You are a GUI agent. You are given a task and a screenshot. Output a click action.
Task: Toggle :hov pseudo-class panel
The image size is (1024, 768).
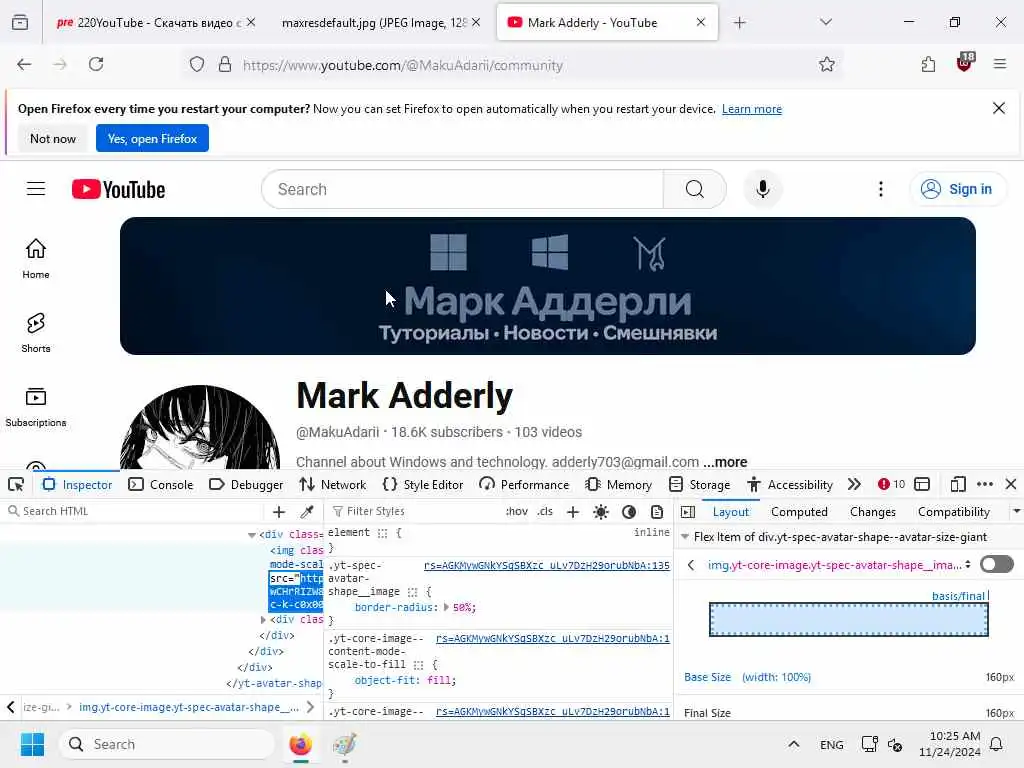pos(517,511)
